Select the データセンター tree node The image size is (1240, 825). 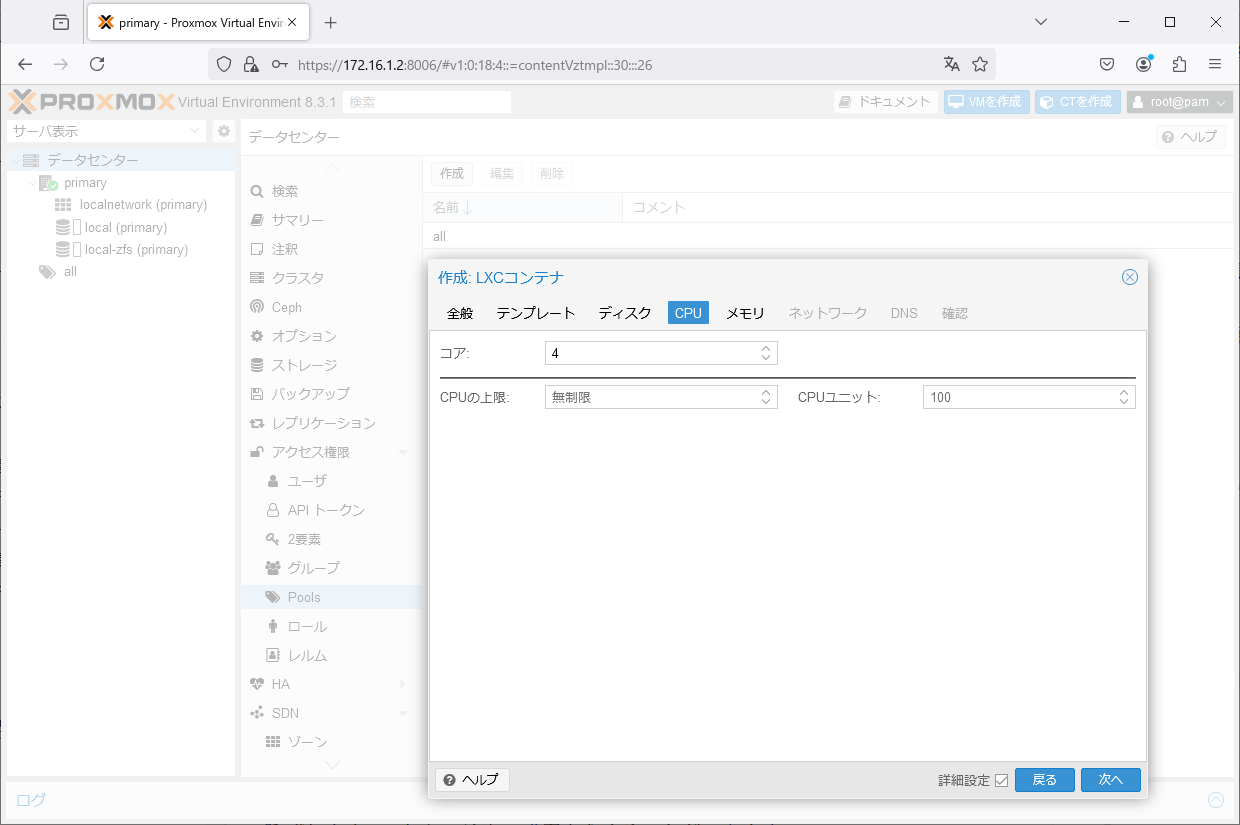(x=92, y=160)
